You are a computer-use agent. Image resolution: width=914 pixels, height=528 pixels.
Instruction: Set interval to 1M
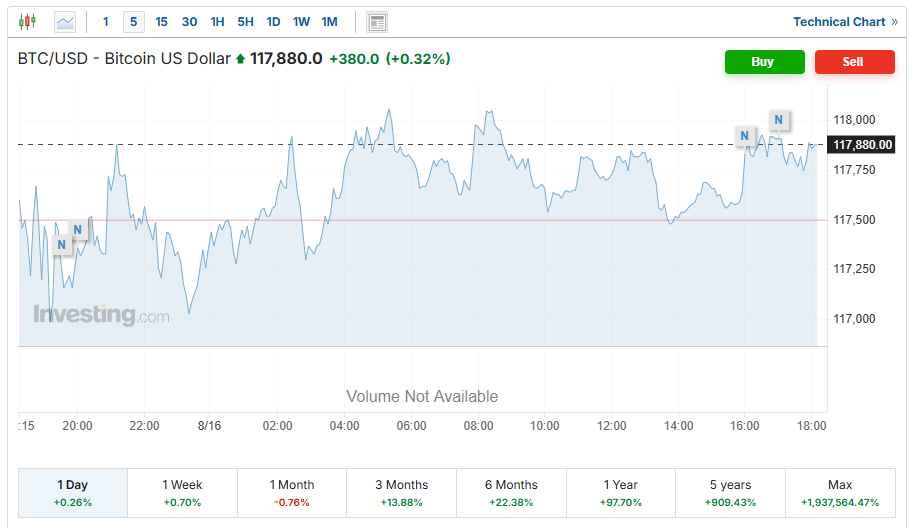(x=329, y=21)
